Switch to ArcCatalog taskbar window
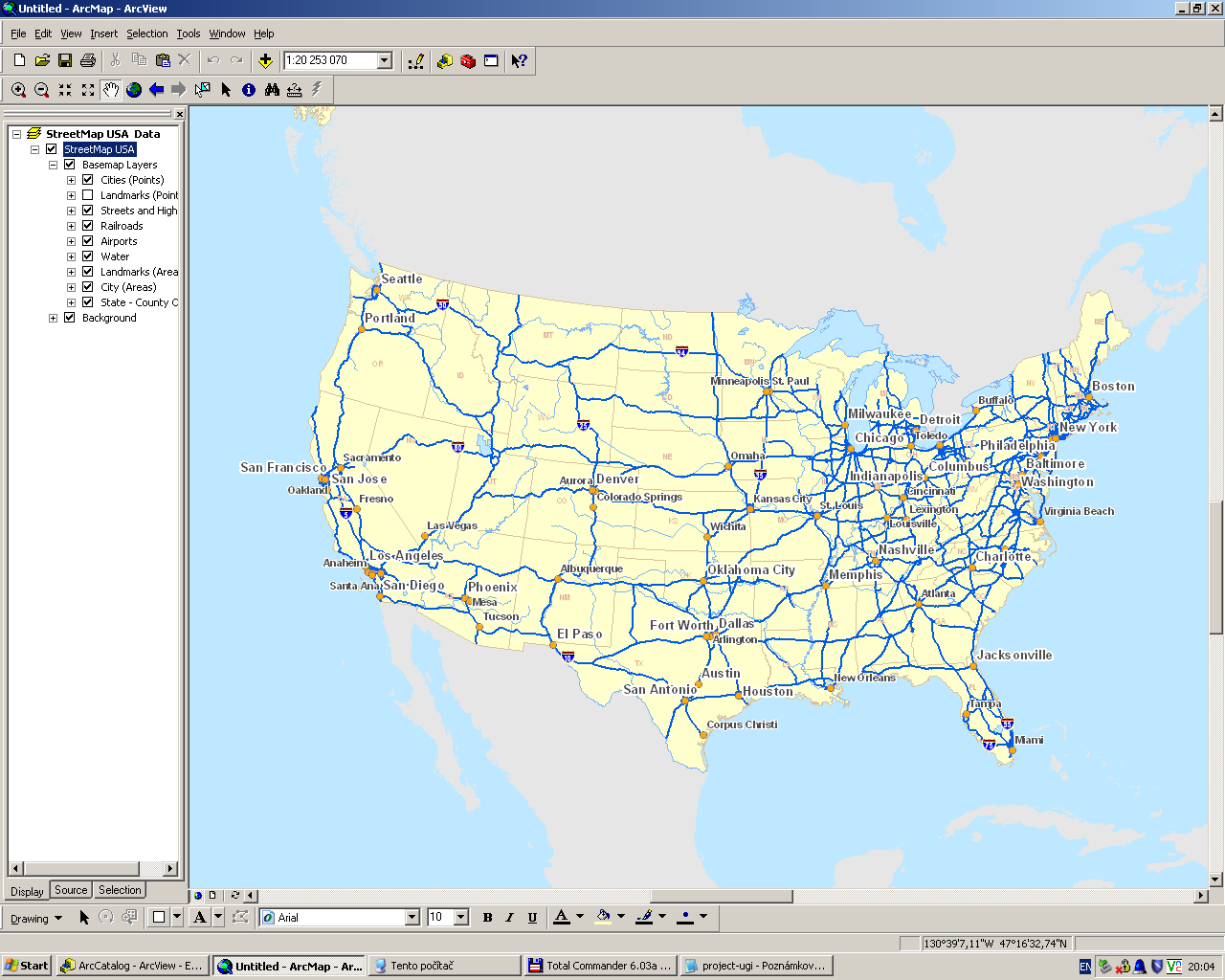The image size is (1225, 980). [132, 966]
